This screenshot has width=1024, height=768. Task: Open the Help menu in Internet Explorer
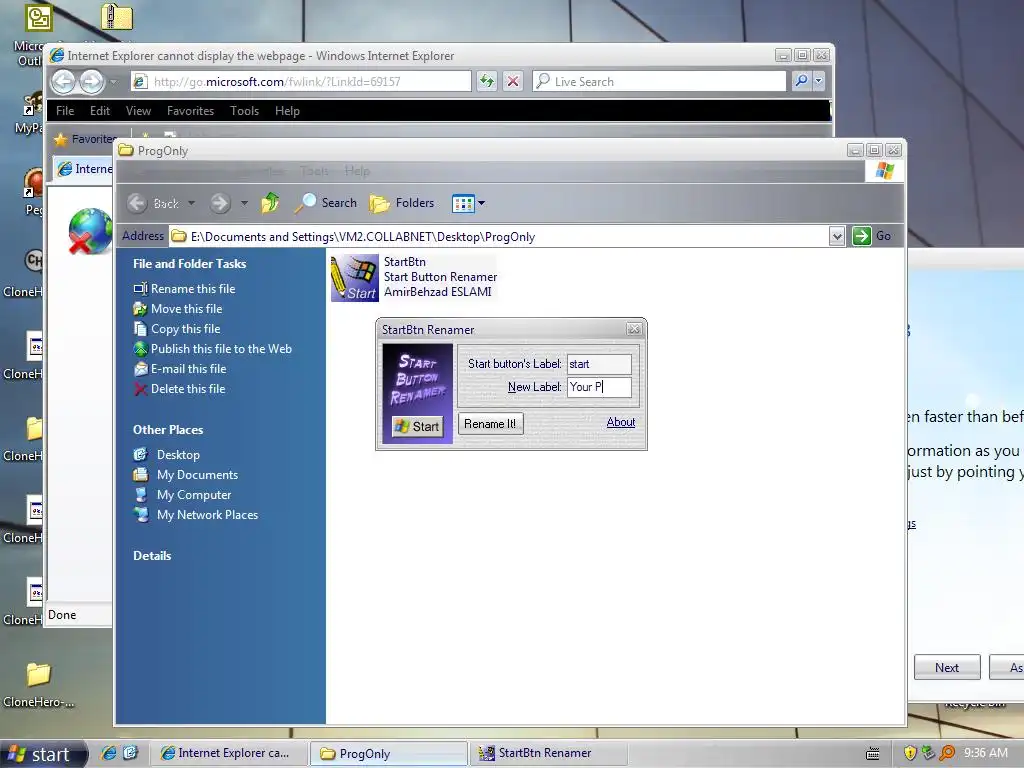coord(287,111)
